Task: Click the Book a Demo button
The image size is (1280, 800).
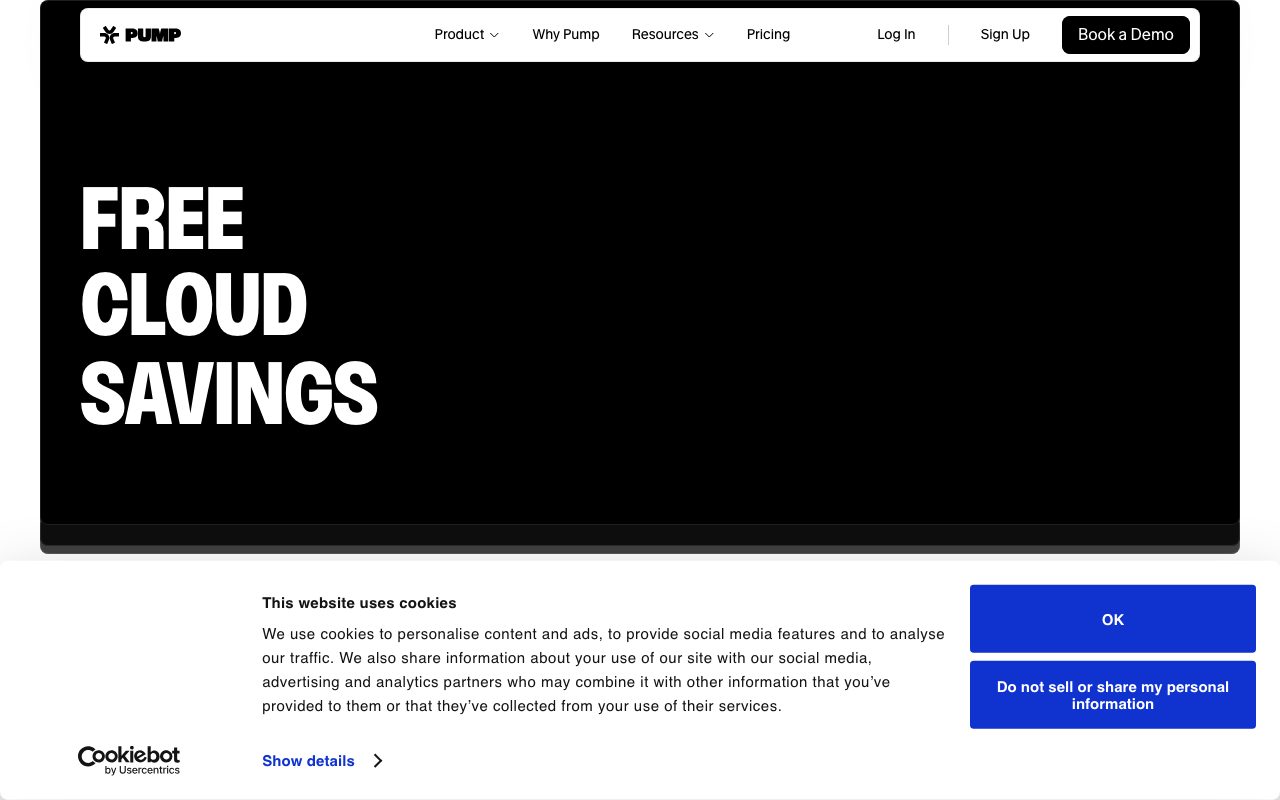Action: [1126, 34]
